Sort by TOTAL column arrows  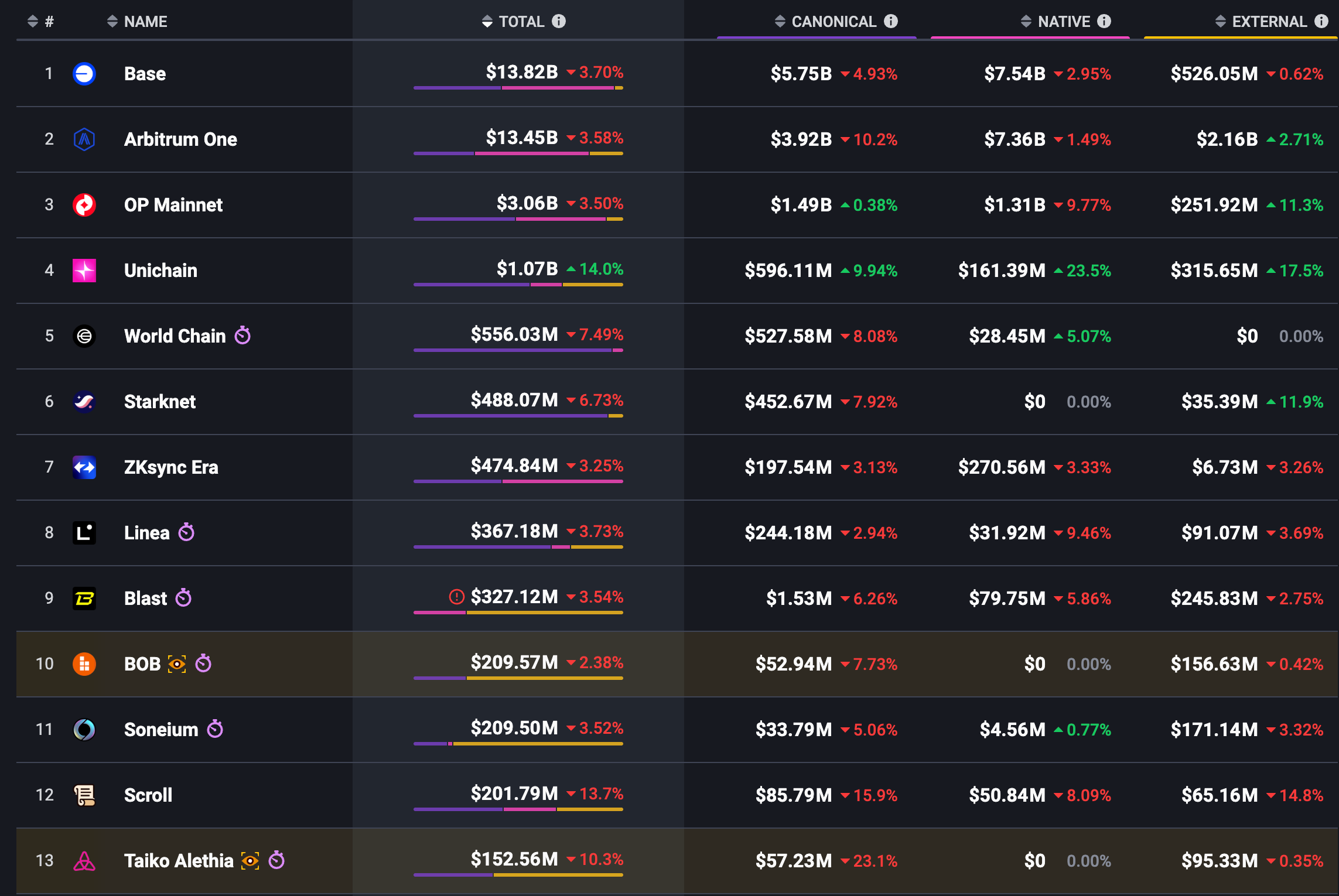point(487,22)
